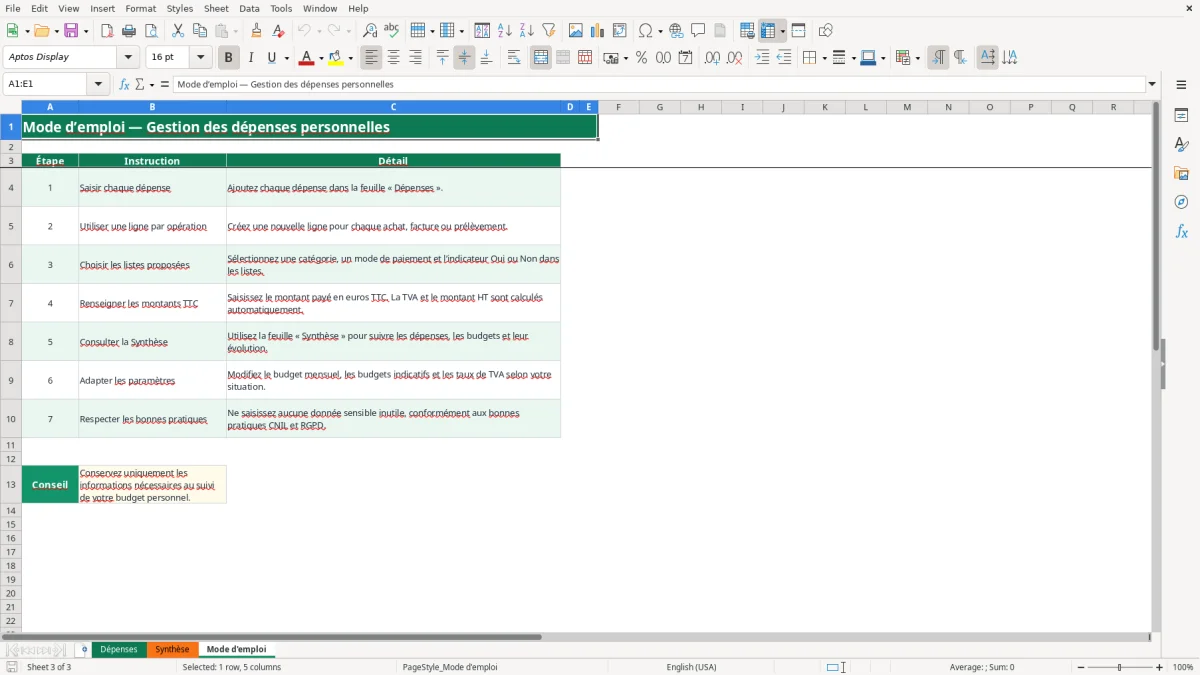Run the Spelling check icon

(392, 31)
